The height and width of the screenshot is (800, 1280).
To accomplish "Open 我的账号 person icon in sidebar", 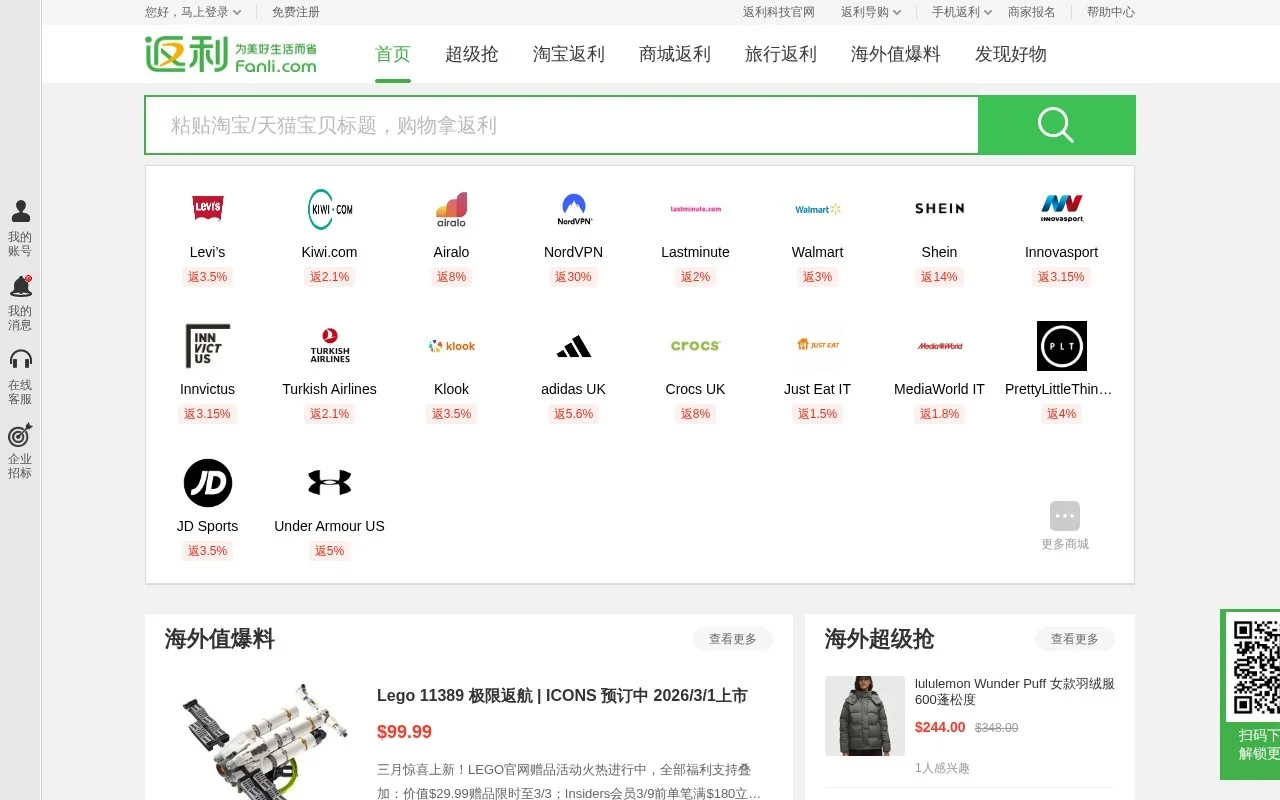I will [20, 211].
